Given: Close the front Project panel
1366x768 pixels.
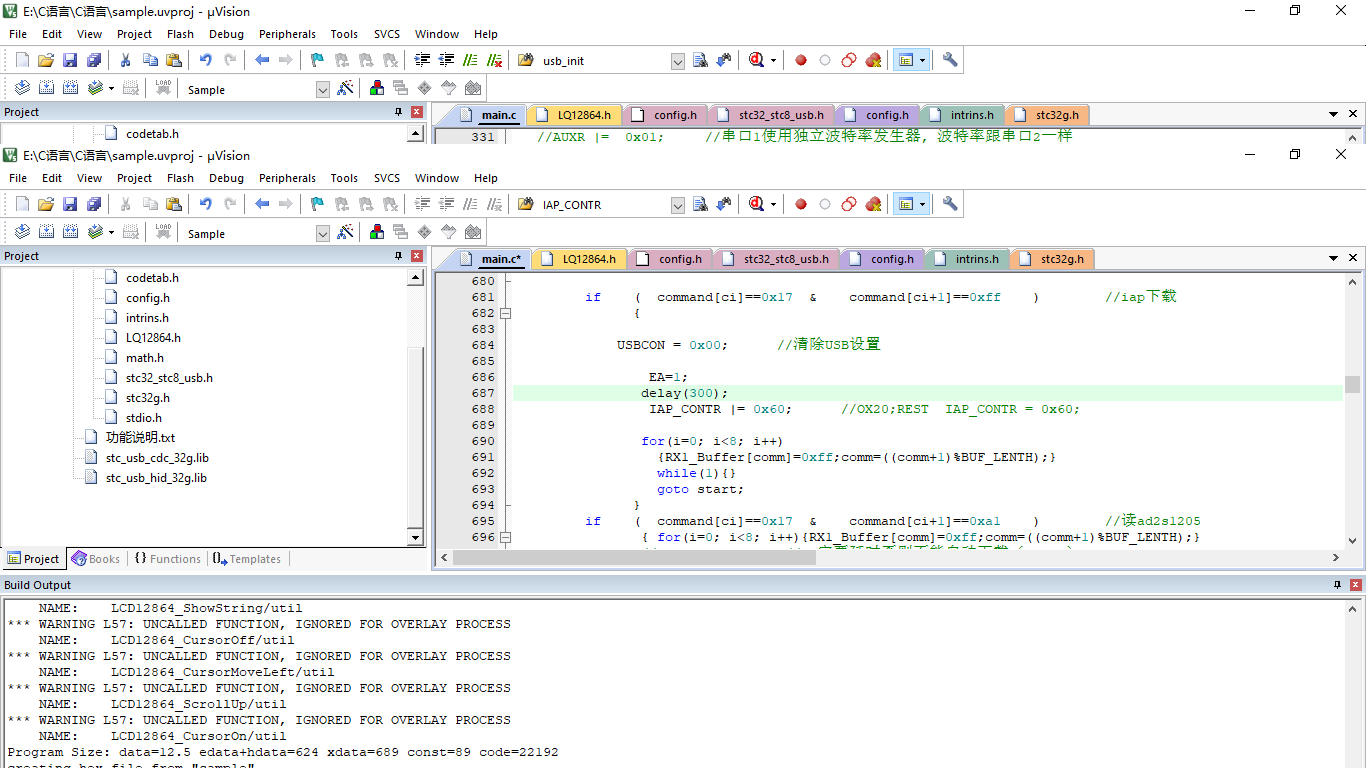Looking at the screenshot, I should click(x=417, y=256).
